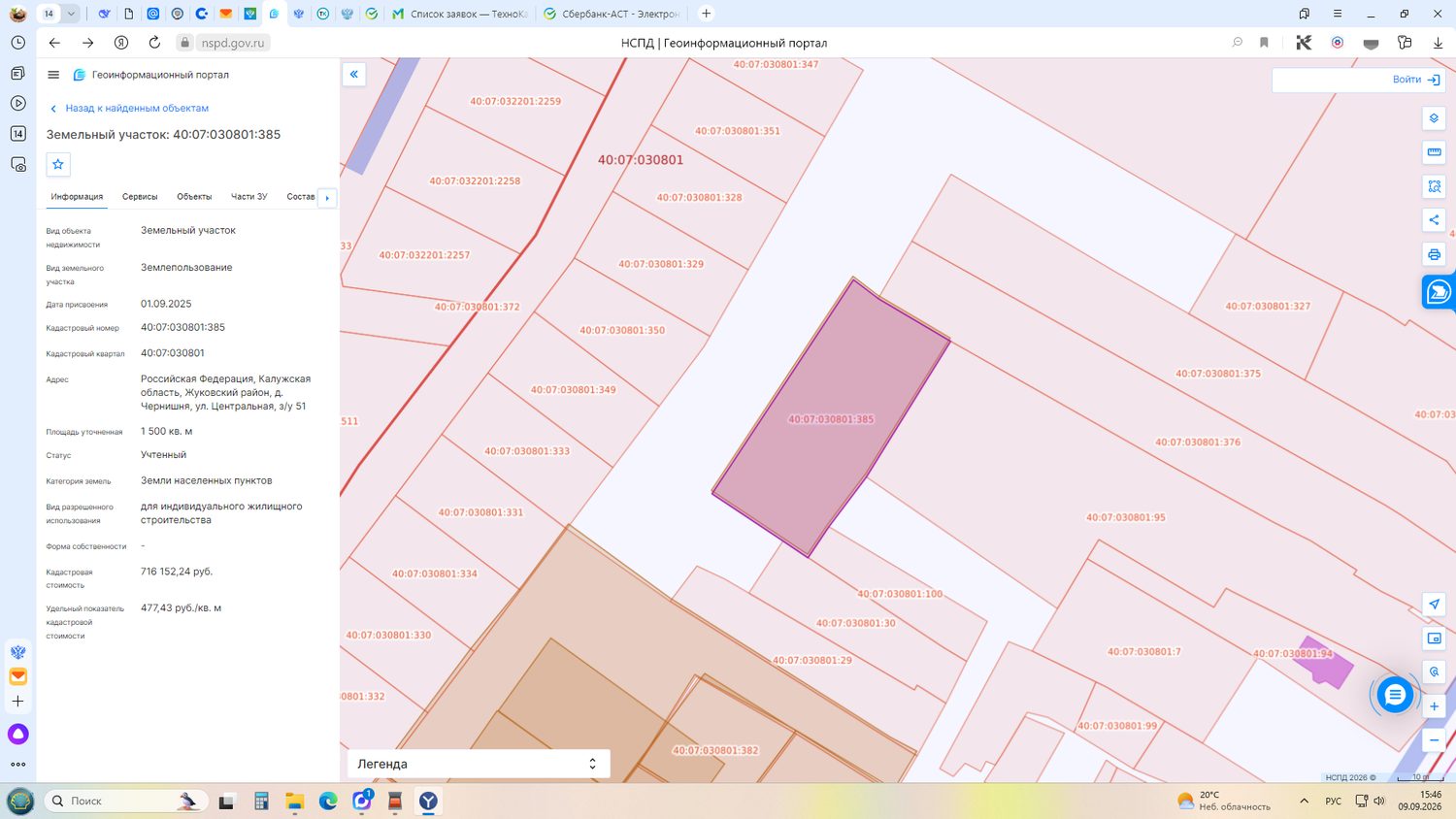Open browser downloads arrow icon

click(1438, 43)
